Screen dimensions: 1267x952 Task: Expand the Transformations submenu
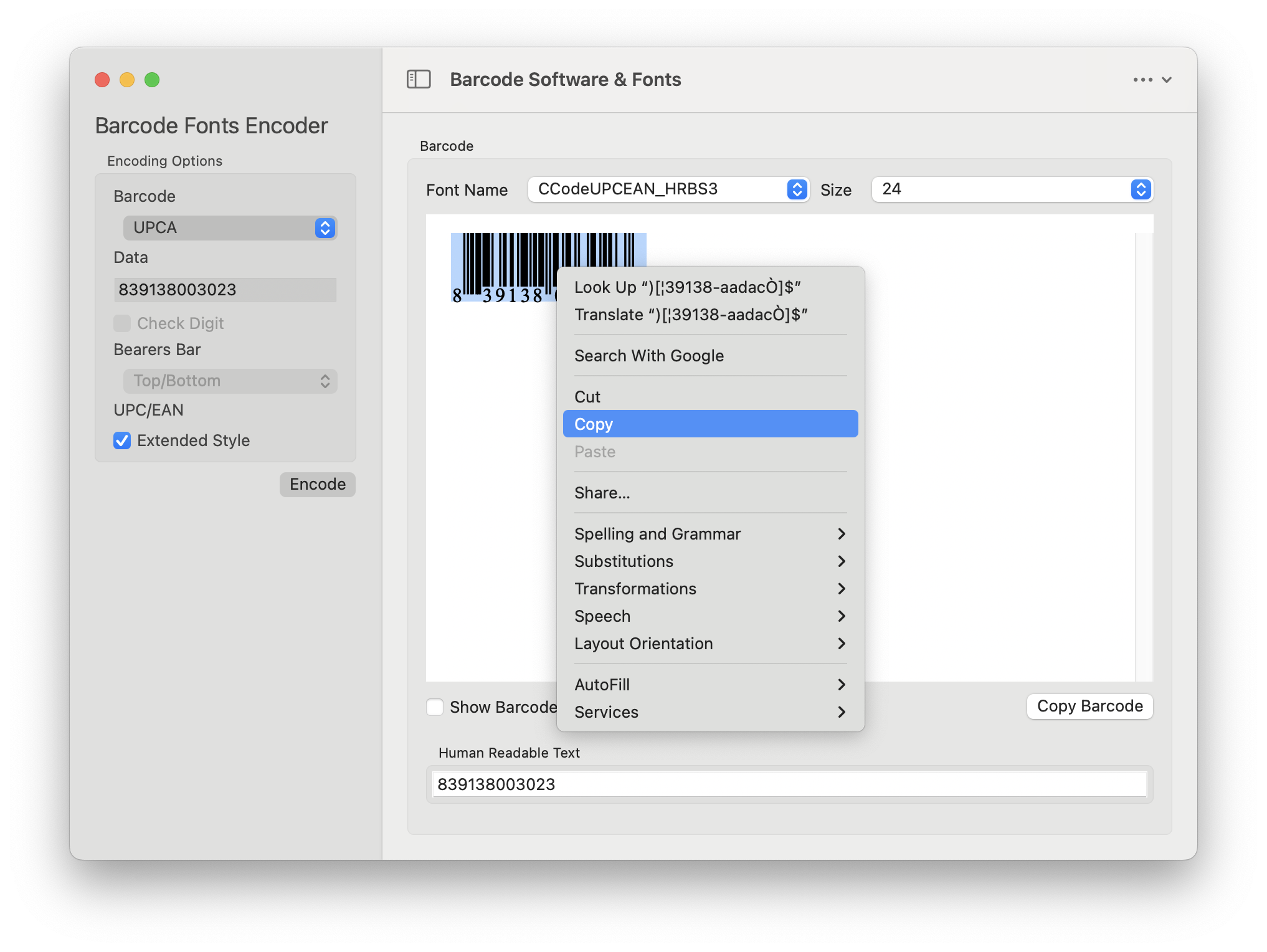710,589
